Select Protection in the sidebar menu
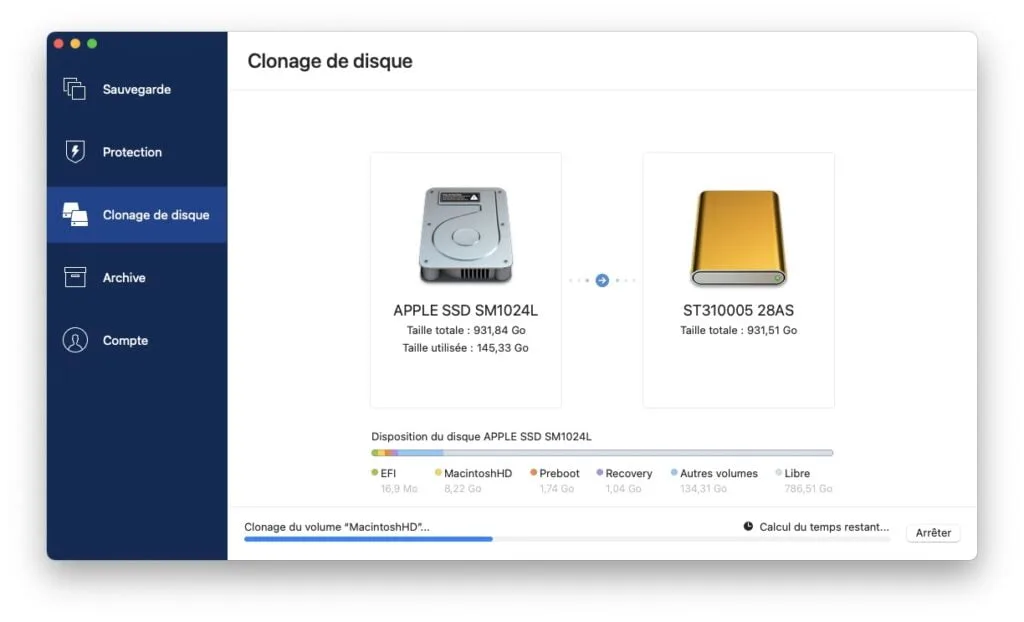This screenshot has height=622, width=1024. pos(132,151)
